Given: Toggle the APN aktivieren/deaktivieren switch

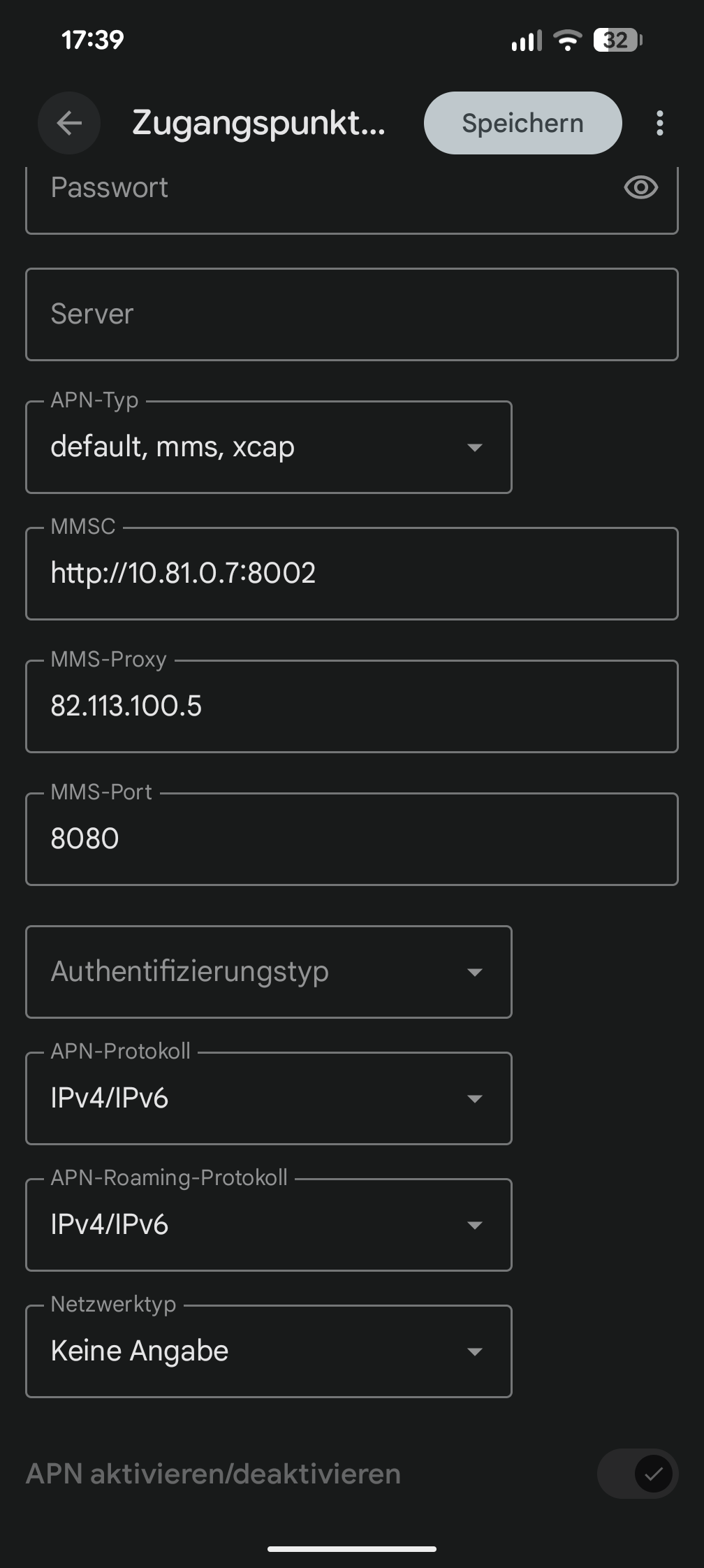Looking at the screenshot, I should [637, 1474].
